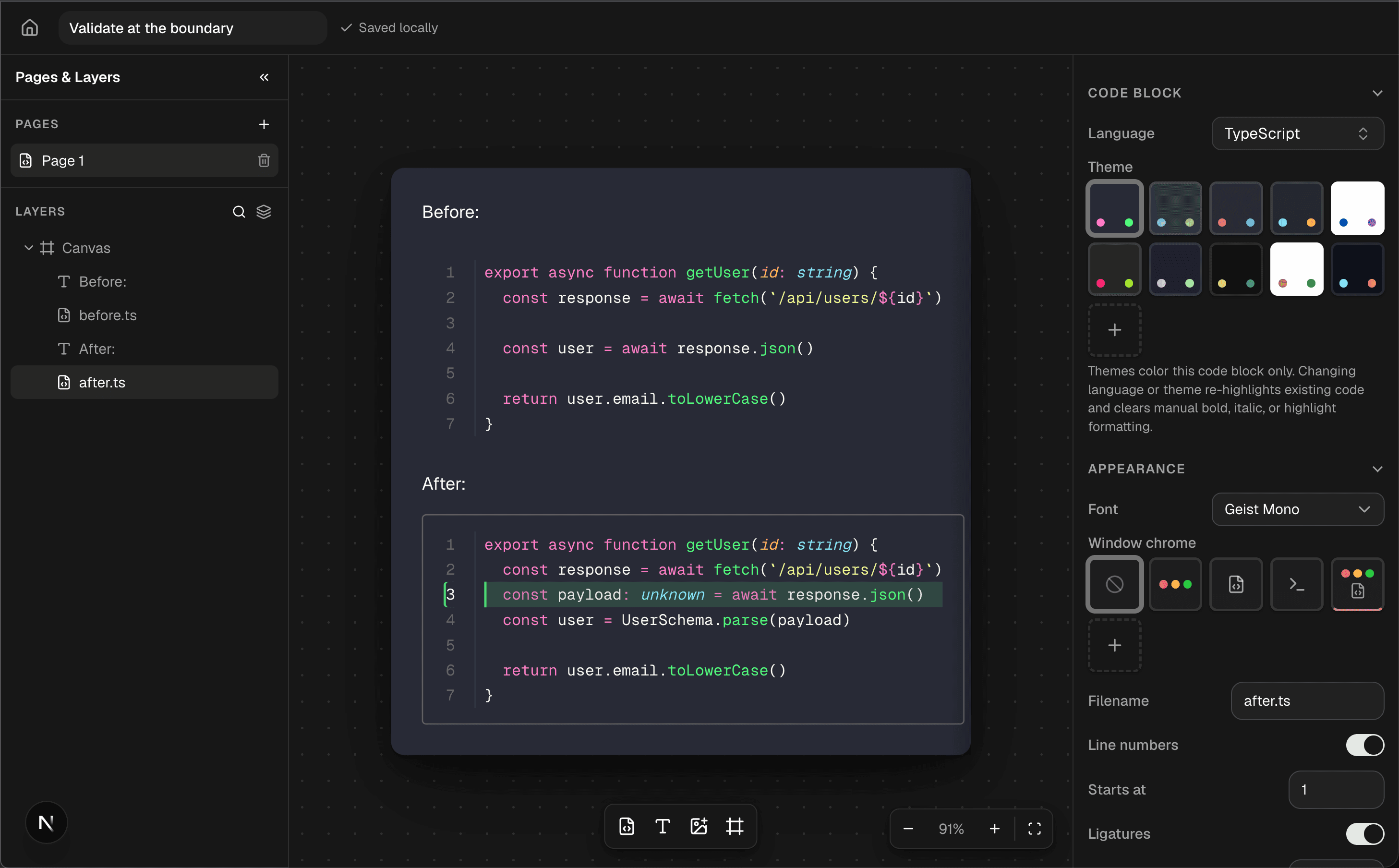Pick the white brown-green theme swatch

pos(1297,269)
